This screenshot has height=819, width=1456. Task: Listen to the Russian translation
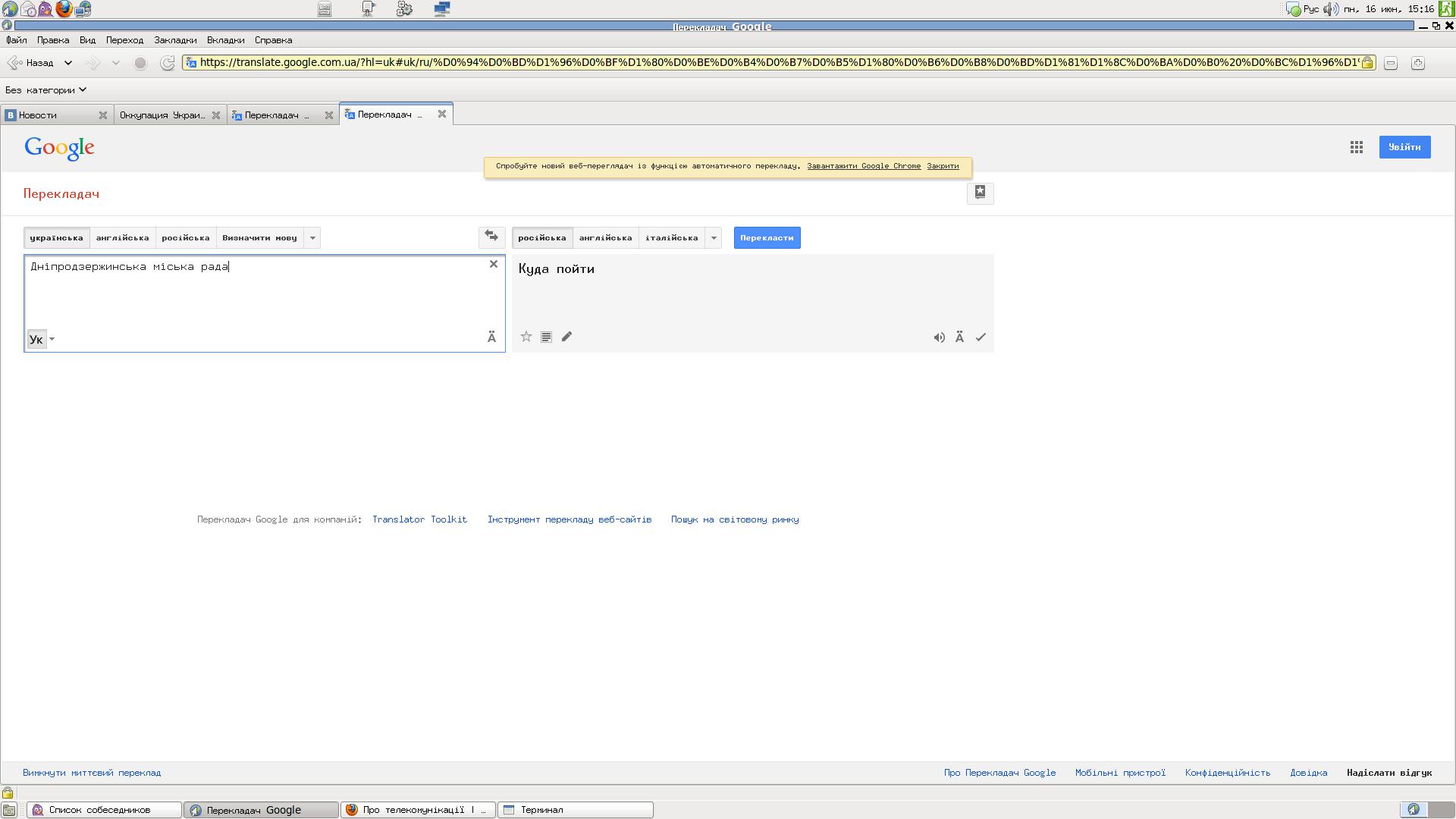coord(939,337)
